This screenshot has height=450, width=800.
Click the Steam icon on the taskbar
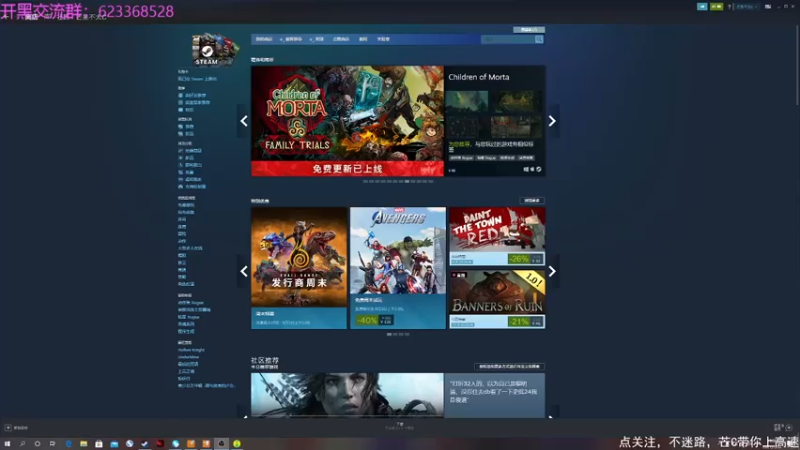point(145,444)
